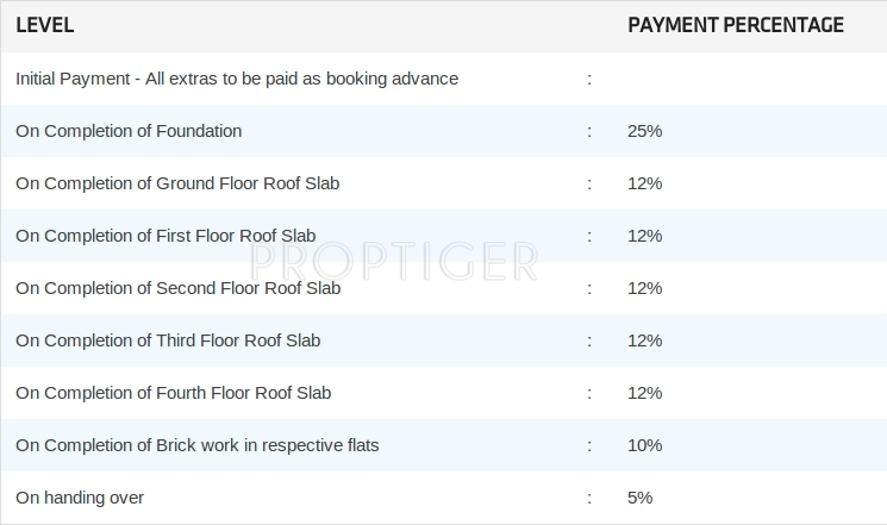Image resolution: width=887 pixels, height=525 pixels.
Task: Click On Completion of Foundation label
Action: pyautogui.click(x=129, y=131)
